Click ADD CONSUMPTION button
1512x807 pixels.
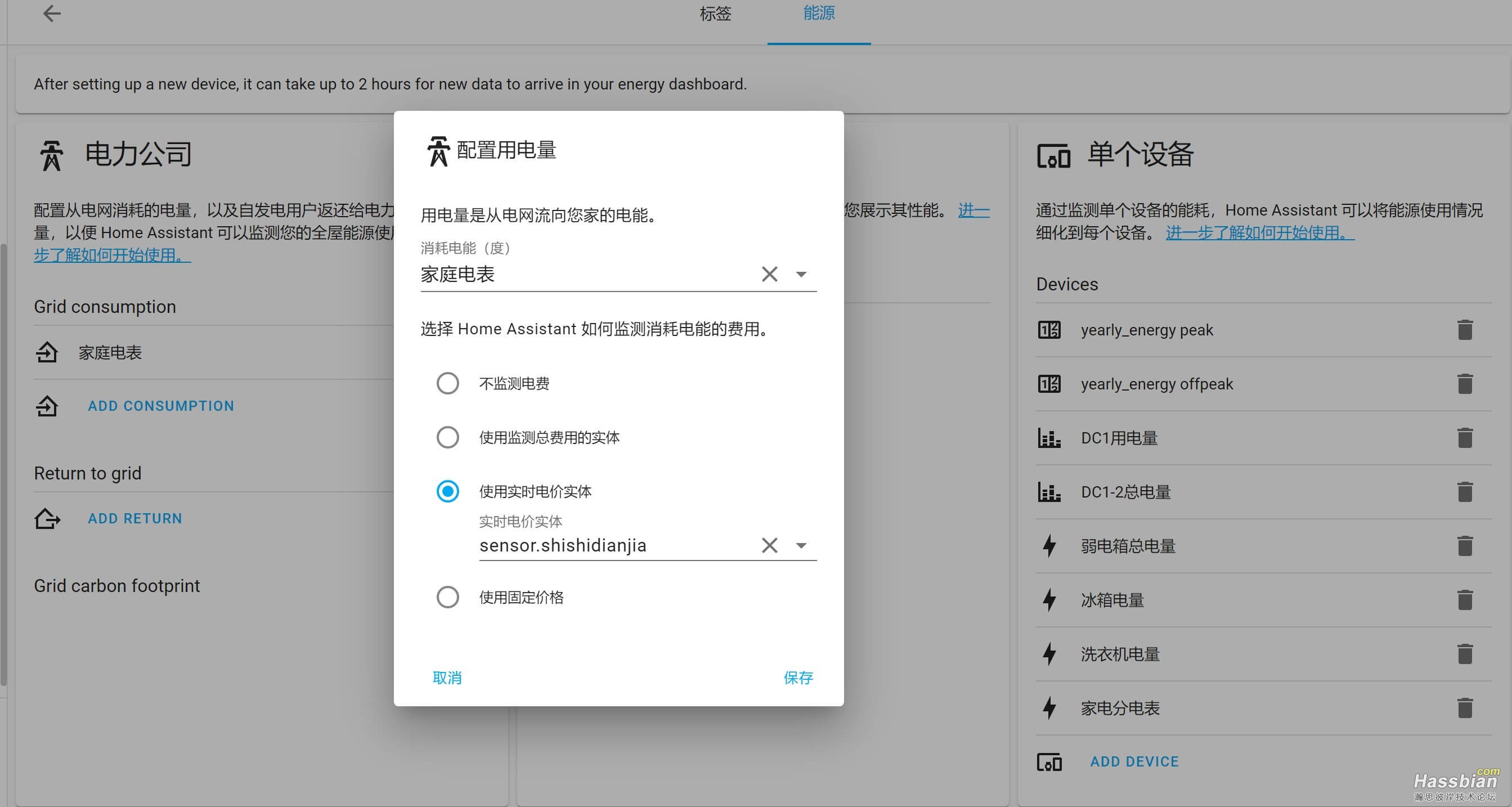click(x=161, y=406)
